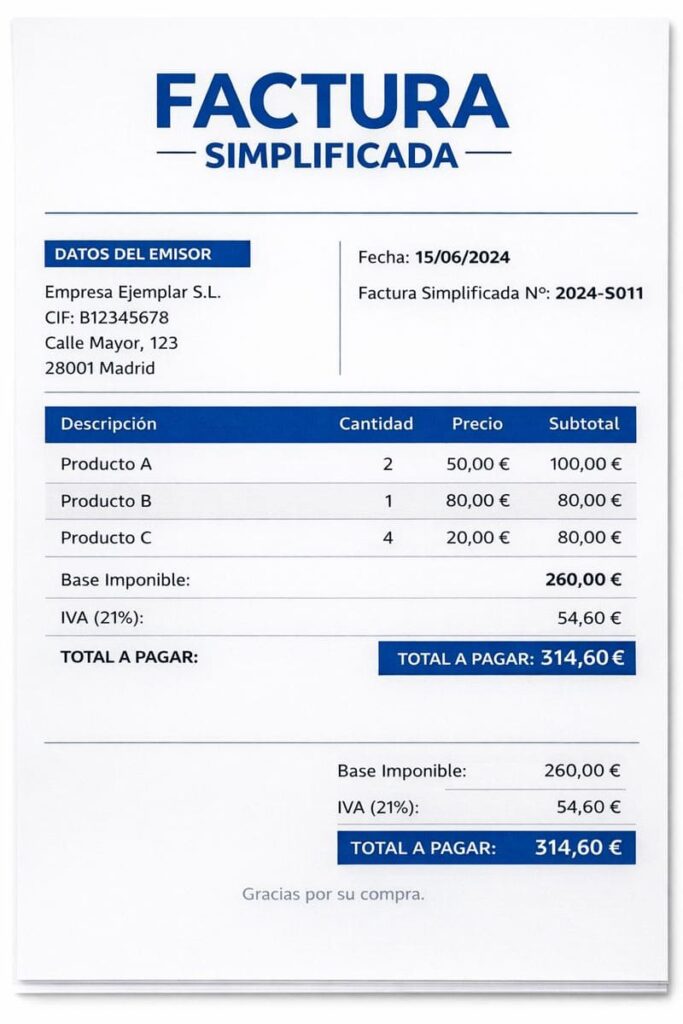Select the Producto A row label
Viewport: 683px width, 1024px height.
pos(106,465)
